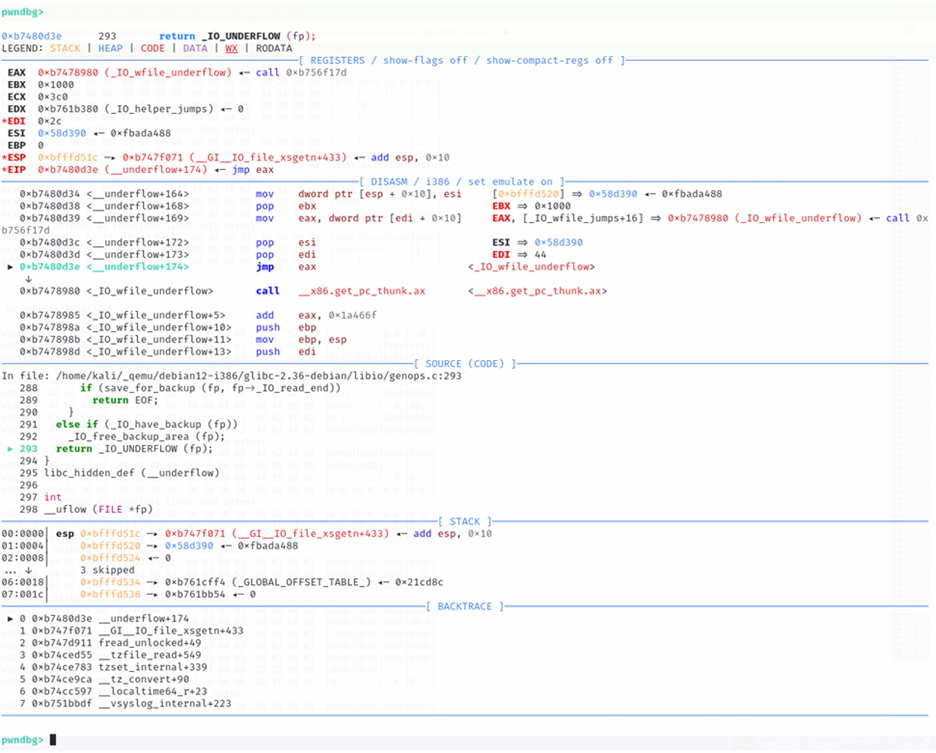Click disassembly line <_IO_wfile_underflow+13> push edi

(x=169, y=352)
